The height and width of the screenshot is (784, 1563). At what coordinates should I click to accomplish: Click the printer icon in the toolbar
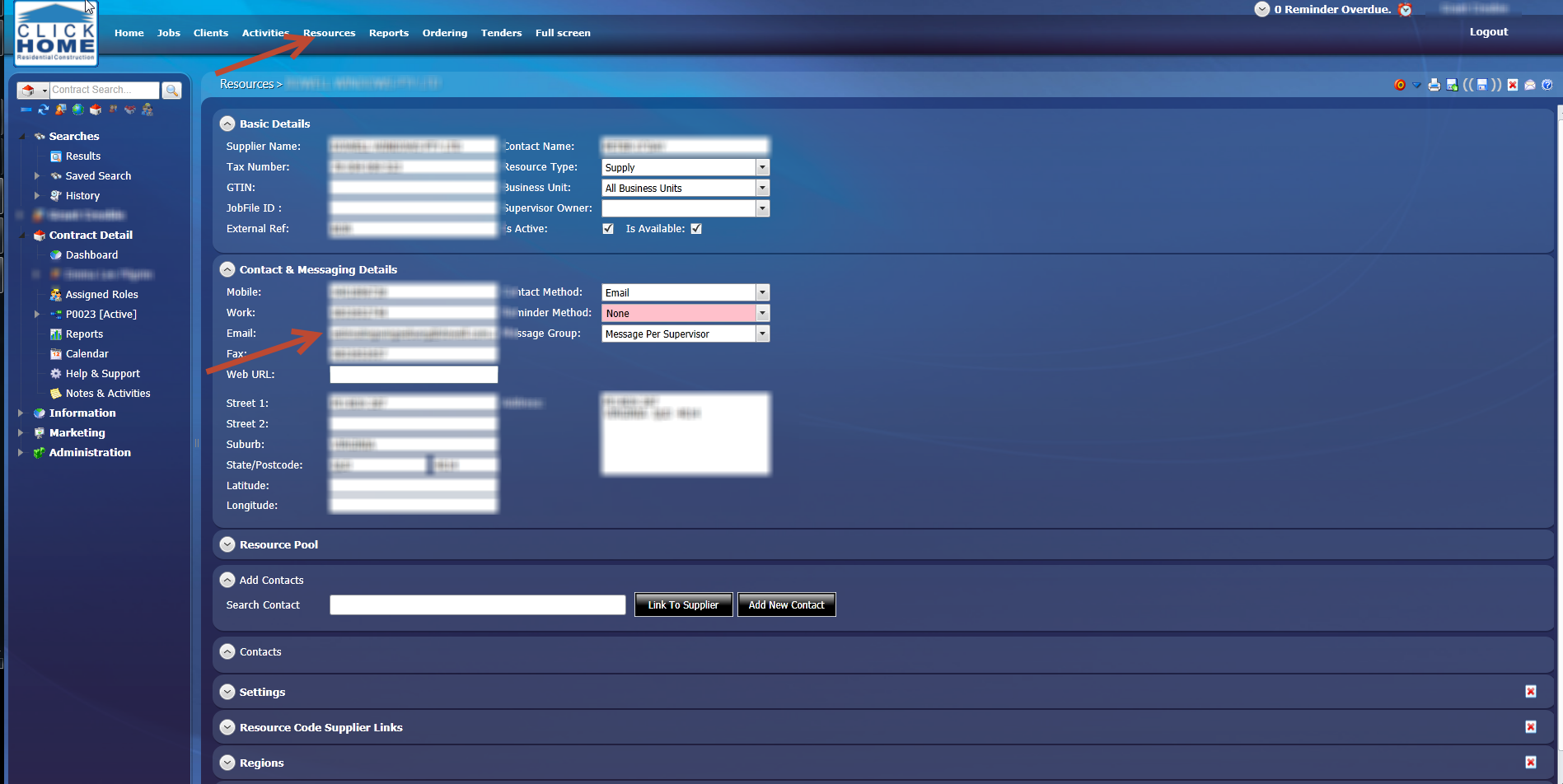tap(1434, 85)
